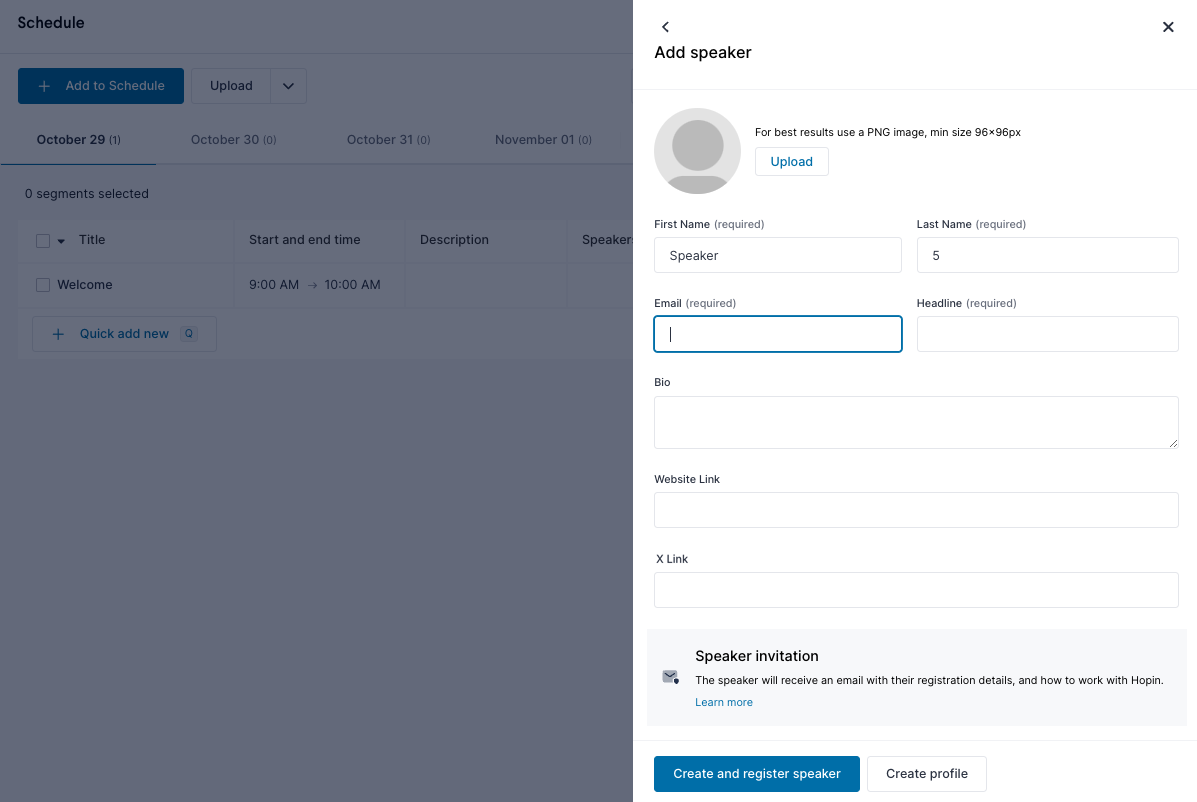Image resolution: width=1197 pixels, height=802 pixels.
Task: Click the Description column header
Action: tap(454, 240)
